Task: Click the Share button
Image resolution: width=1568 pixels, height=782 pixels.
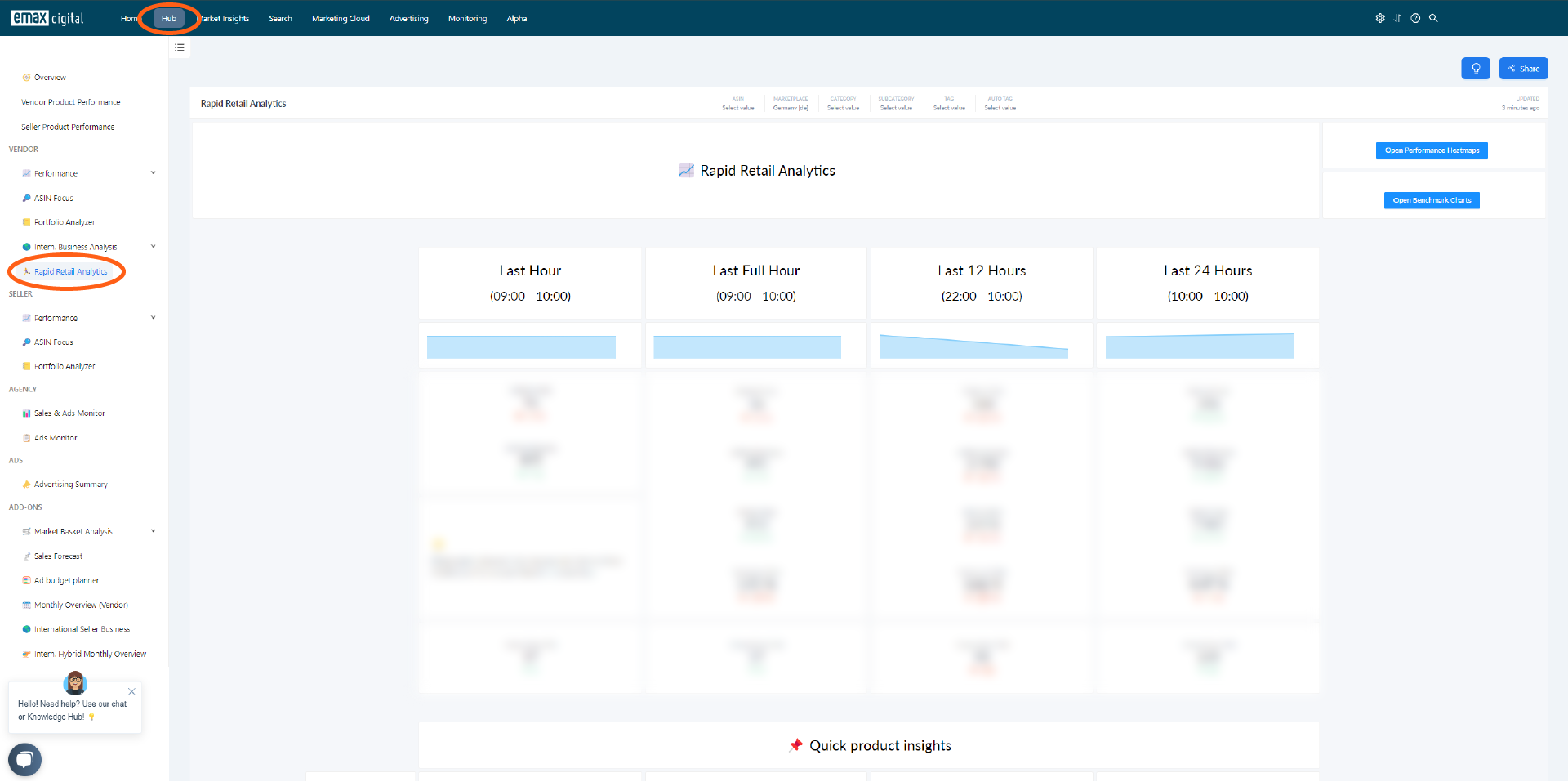Action: 1524,69
